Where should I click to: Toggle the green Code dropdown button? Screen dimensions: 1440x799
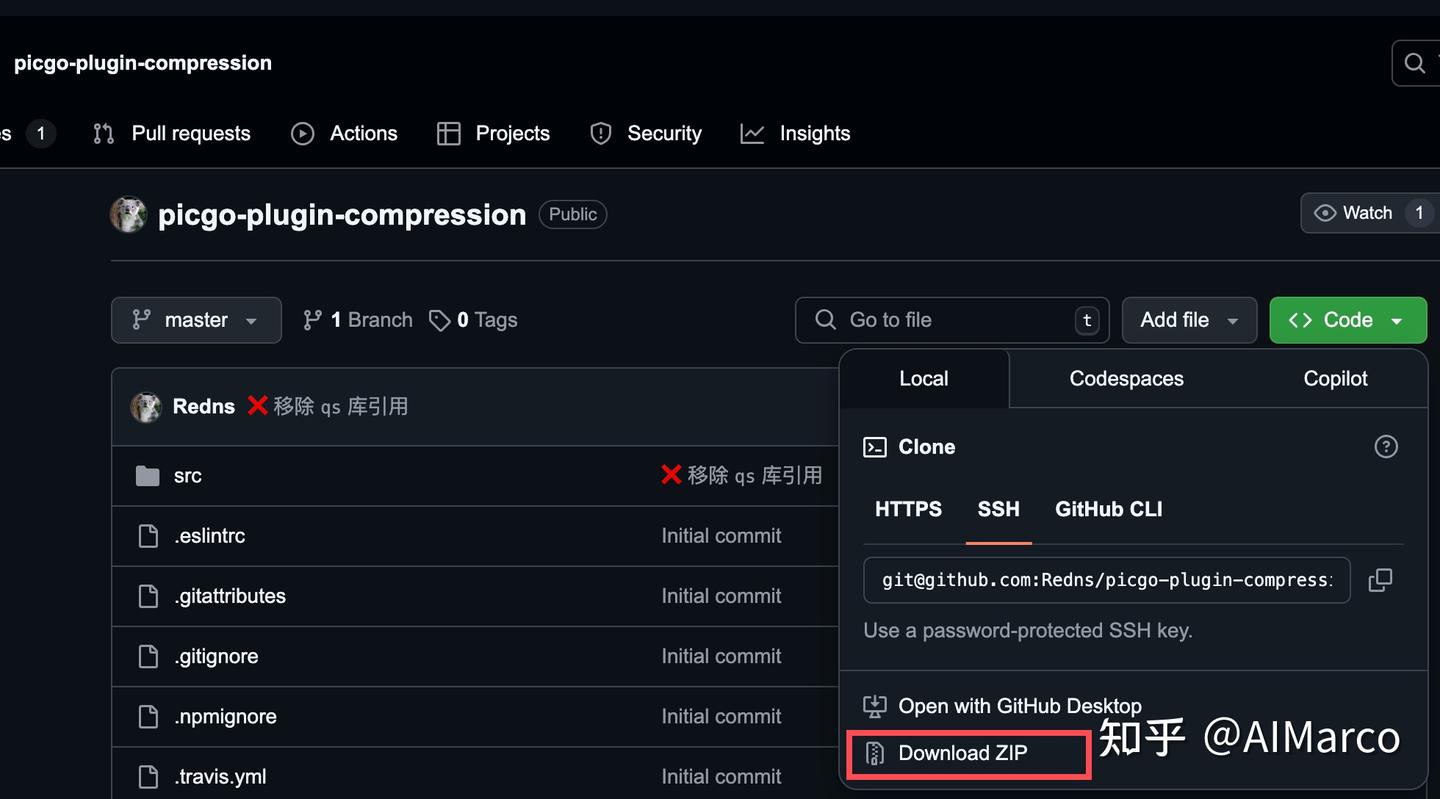pyautogui.click(x=1347, y=320)
